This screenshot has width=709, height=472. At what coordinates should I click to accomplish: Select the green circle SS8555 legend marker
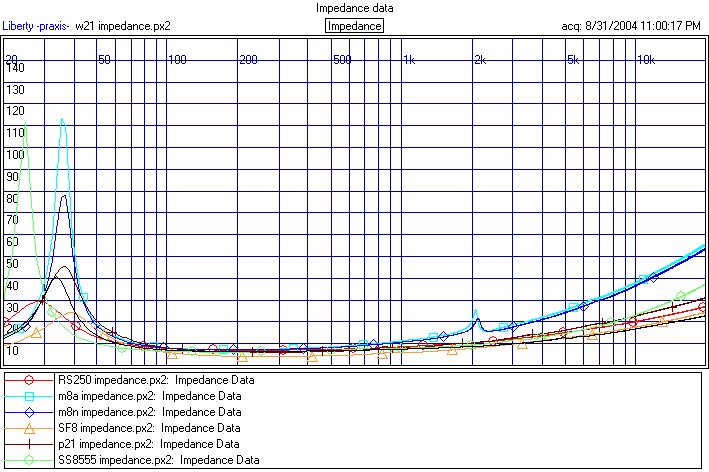(29, 460)
